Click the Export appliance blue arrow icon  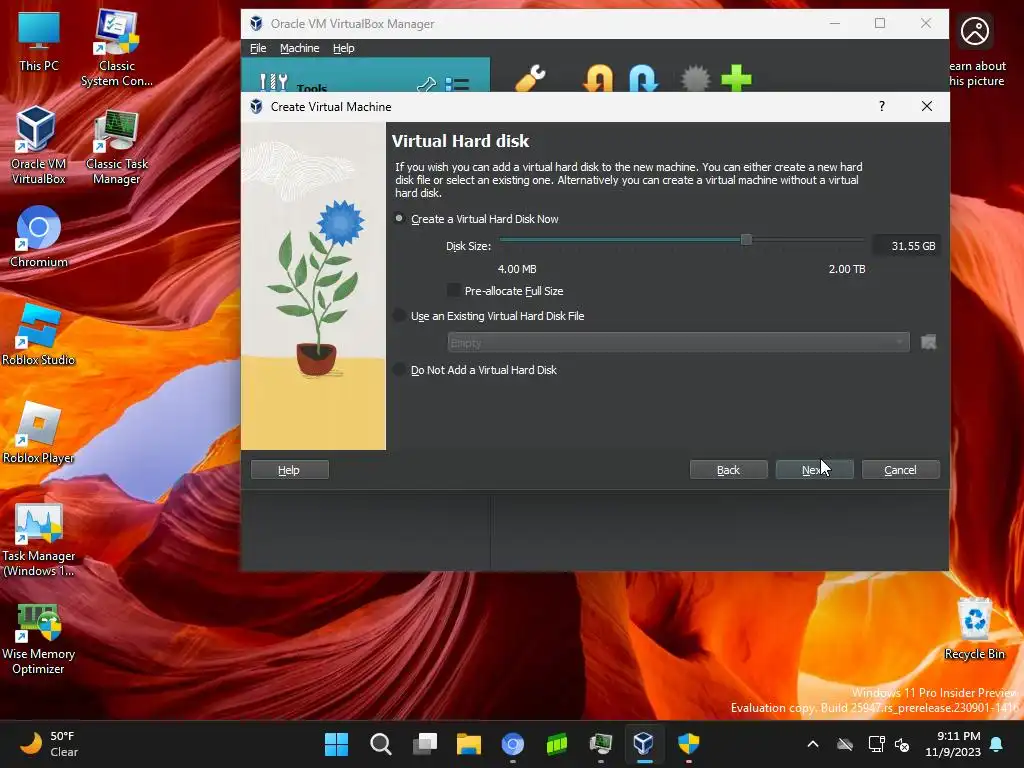pos(643,78)
